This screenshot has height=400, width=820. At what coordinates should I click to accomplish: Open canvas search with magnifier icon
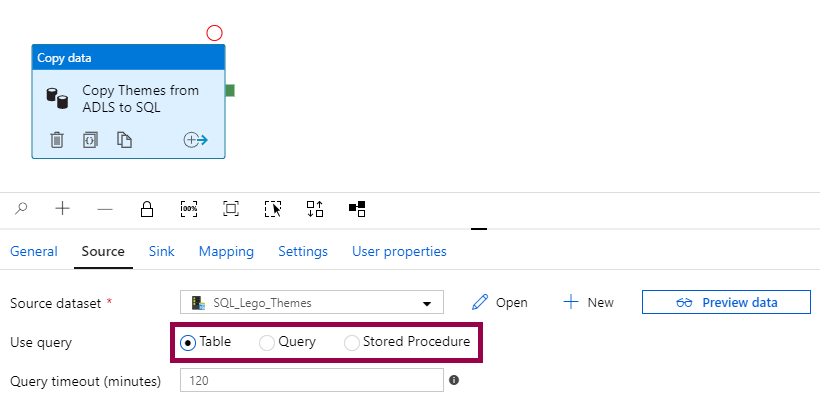(x=22, y=208)
